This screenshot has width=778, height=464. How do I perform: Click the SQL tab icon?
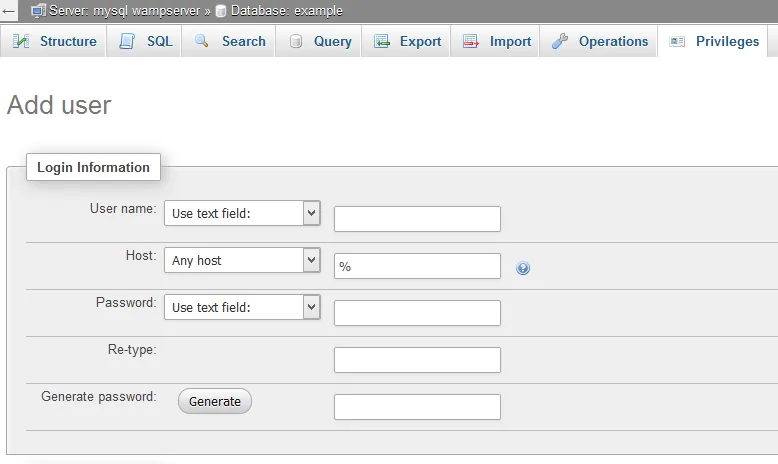[127, 42]
